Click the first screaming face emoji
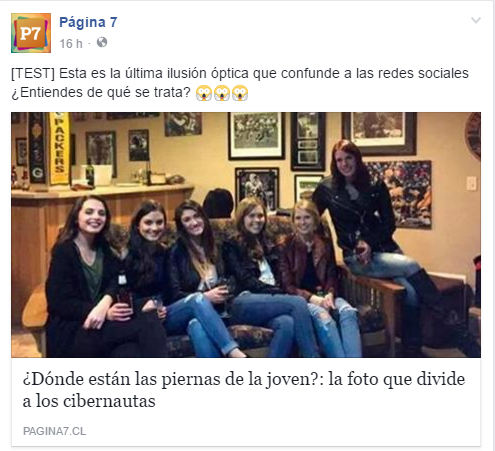 point(204,93)
